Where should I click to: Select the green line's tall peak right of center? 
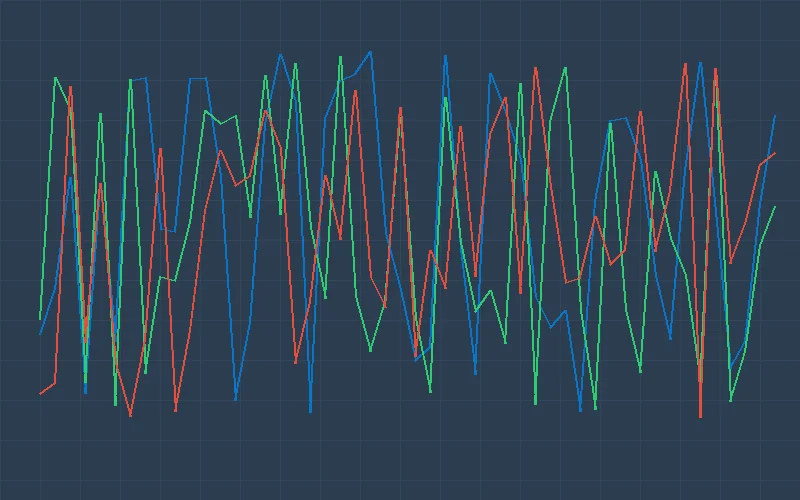coord(565,68)
